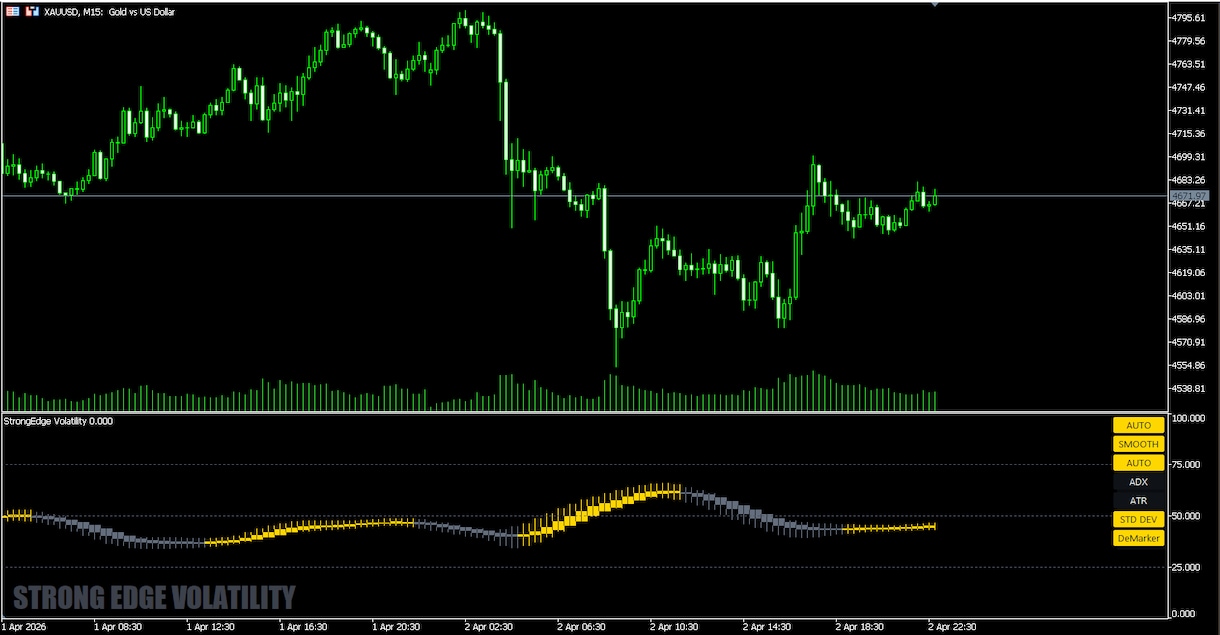The image size is (1220, 635).
Task: Click the 1 Apr 2026 date label
Action: point(24,626)
